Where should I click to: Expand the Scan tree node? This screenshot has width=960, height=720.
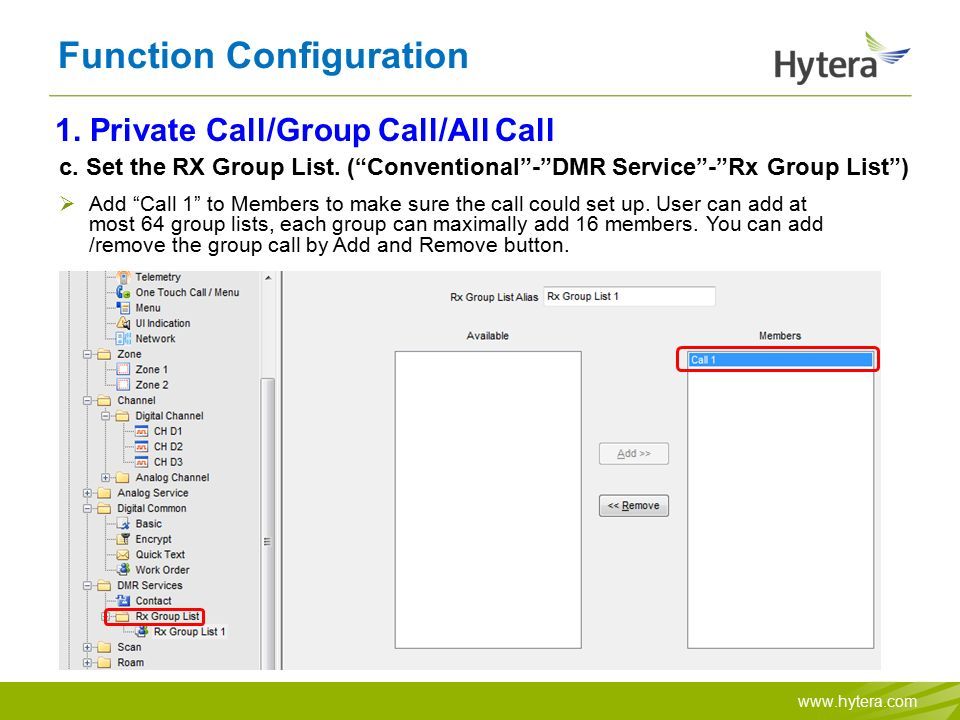(x=88, y=647)
